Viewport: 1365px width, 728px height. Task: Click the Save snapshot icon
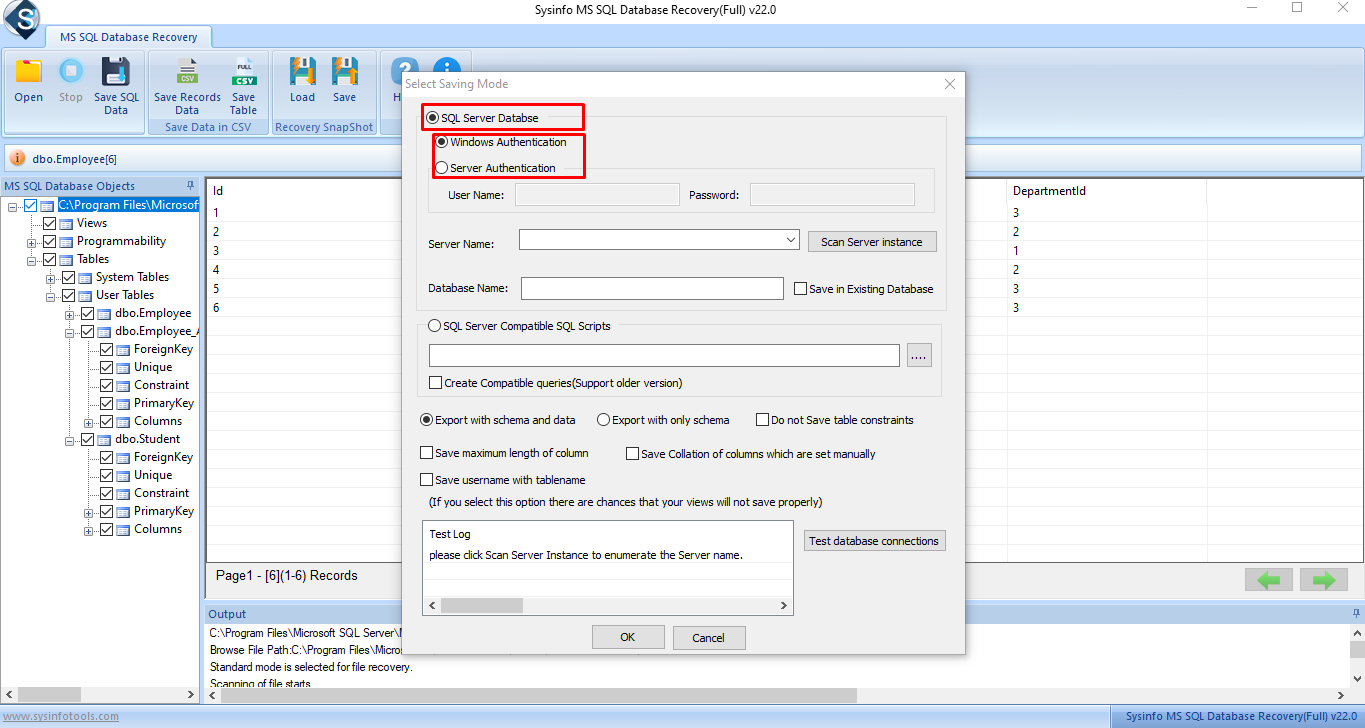click(x=345, y=72)
